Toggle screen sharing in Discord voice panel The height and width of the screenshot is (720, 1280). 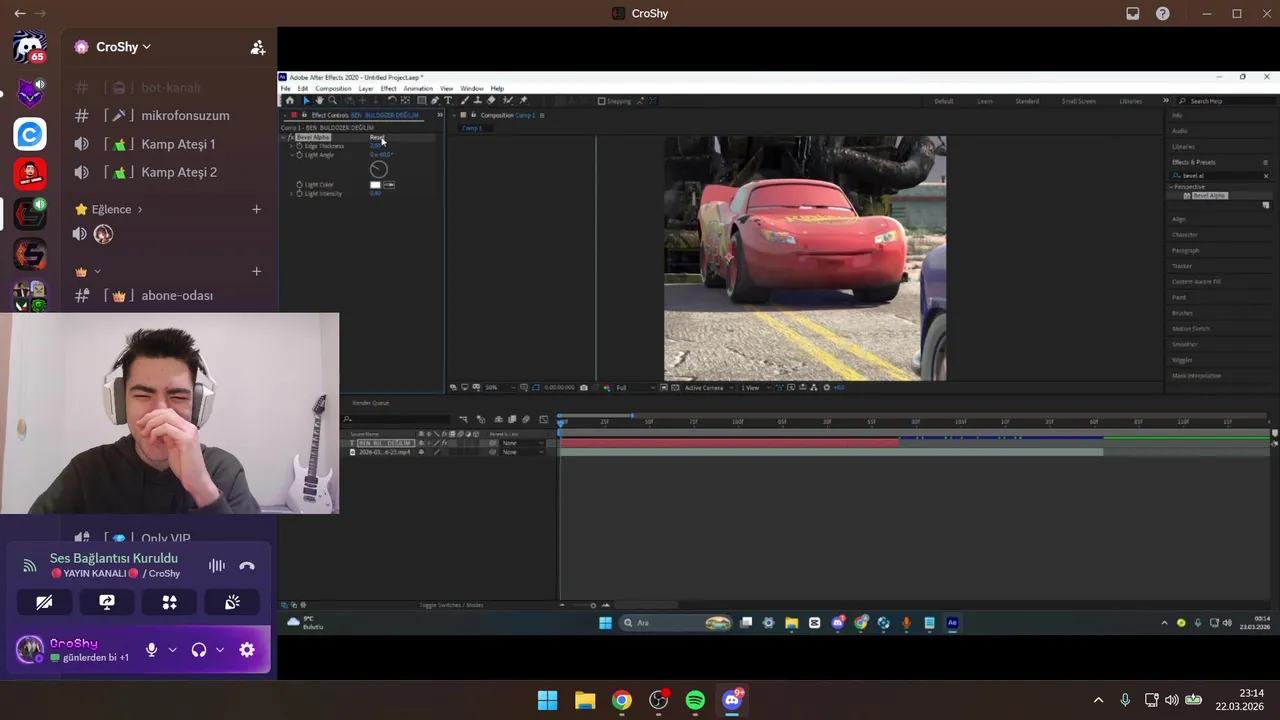107,602
